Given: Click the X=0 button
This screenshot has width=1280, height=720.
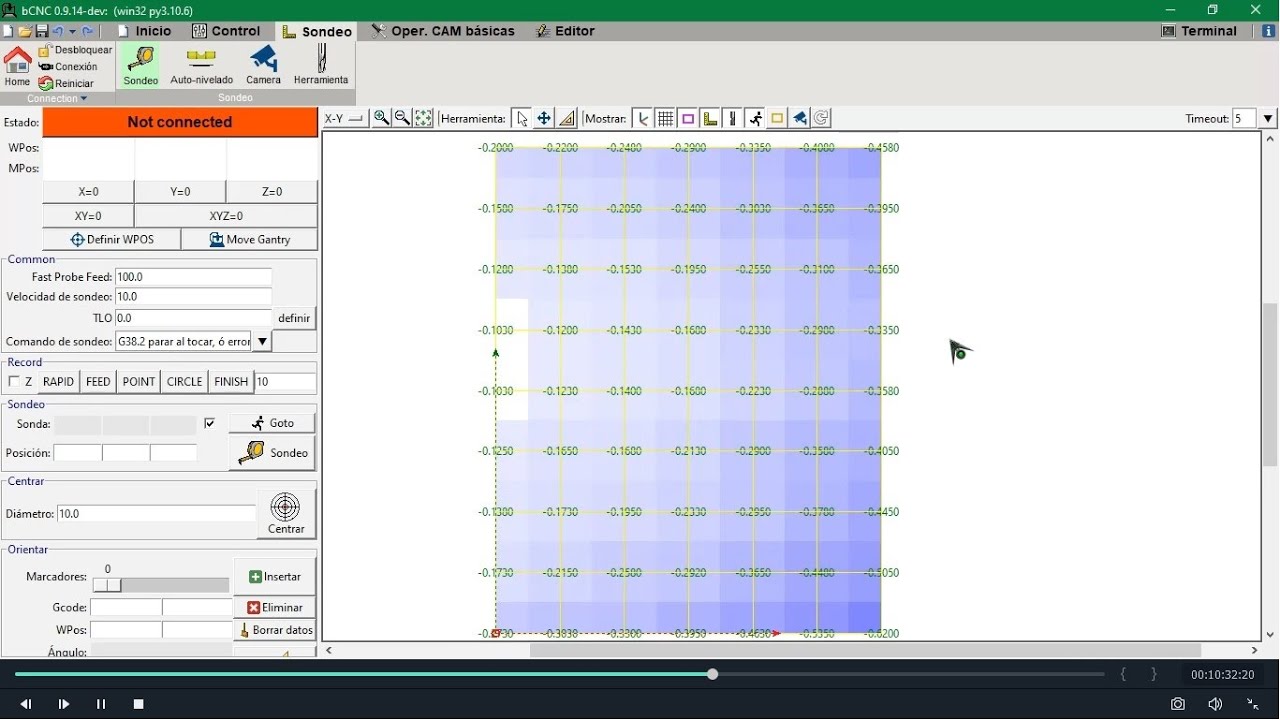Looking at the screenshot, I should pos(88,191).
